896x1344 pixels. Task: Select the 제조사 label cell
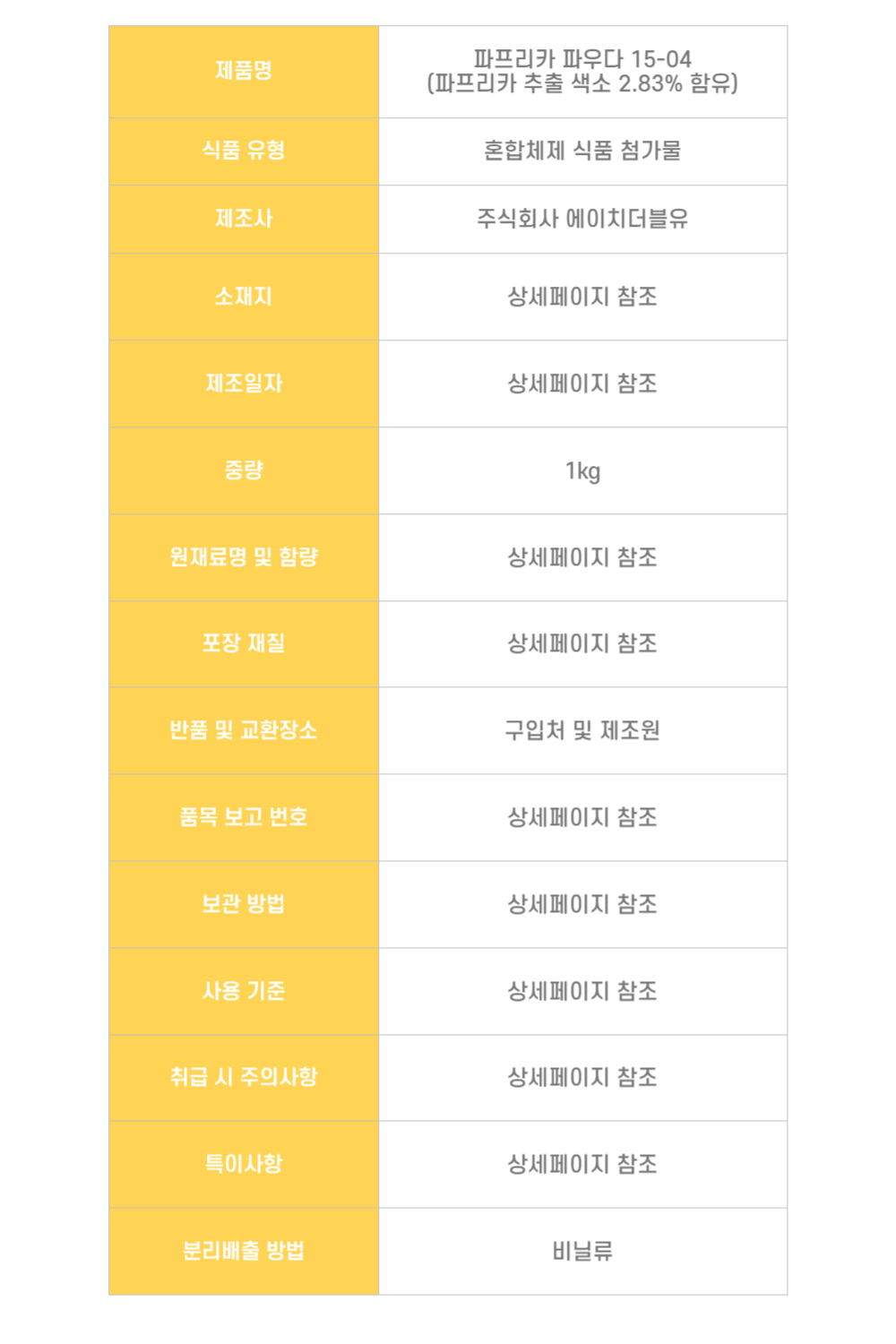click(244, 219)
